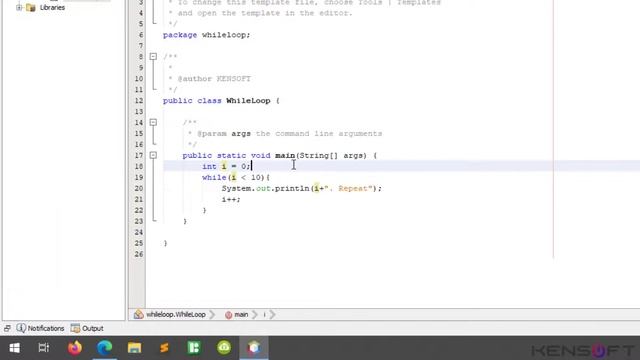
Task: Click the main method breadcrumb
Action: [x=241, y=314]
